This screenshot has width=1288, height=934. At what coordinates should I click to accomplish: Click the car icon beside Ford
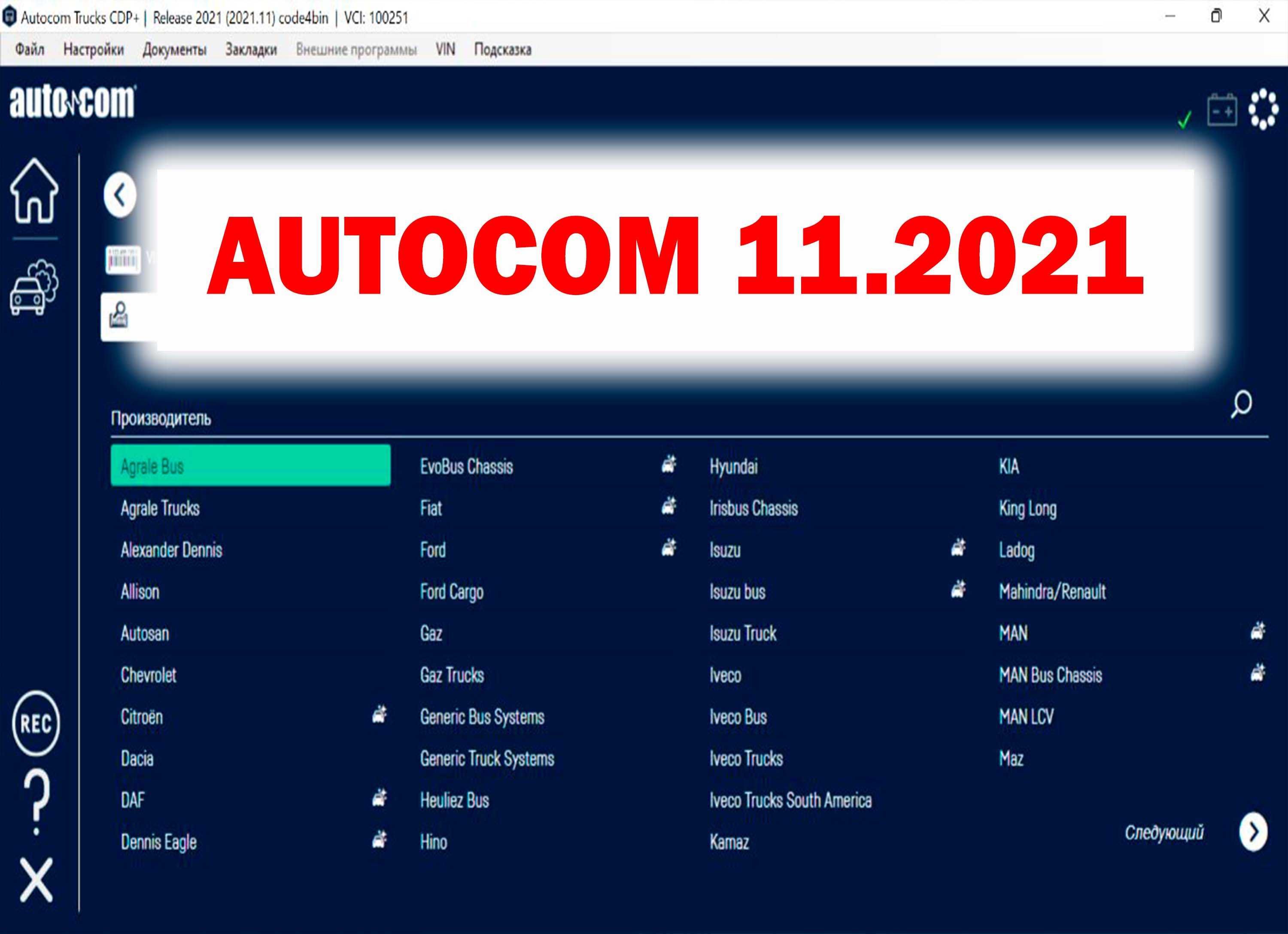pyautogui.click(x=669, y=548)
